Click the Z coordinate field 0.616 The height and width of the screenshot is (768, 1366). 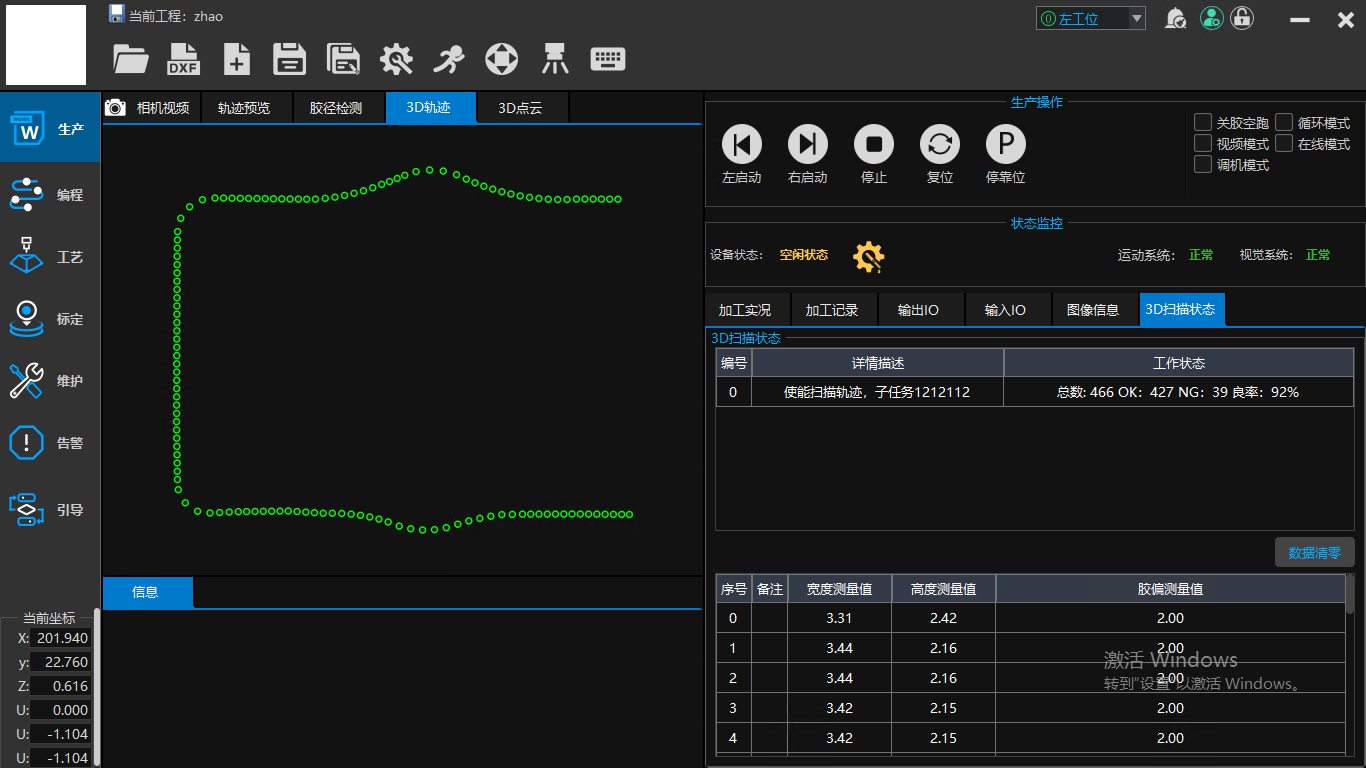[x=60, y=686]
